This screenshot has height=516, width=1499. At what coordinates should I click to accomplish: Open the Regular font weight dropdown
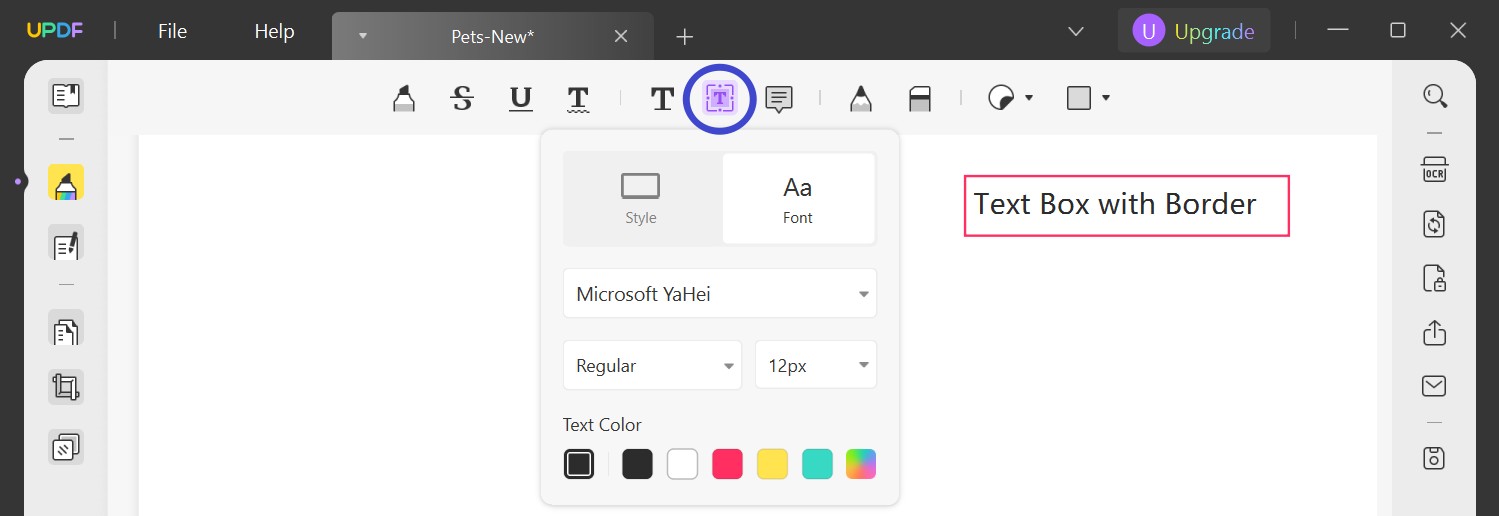tap(652, 366)
